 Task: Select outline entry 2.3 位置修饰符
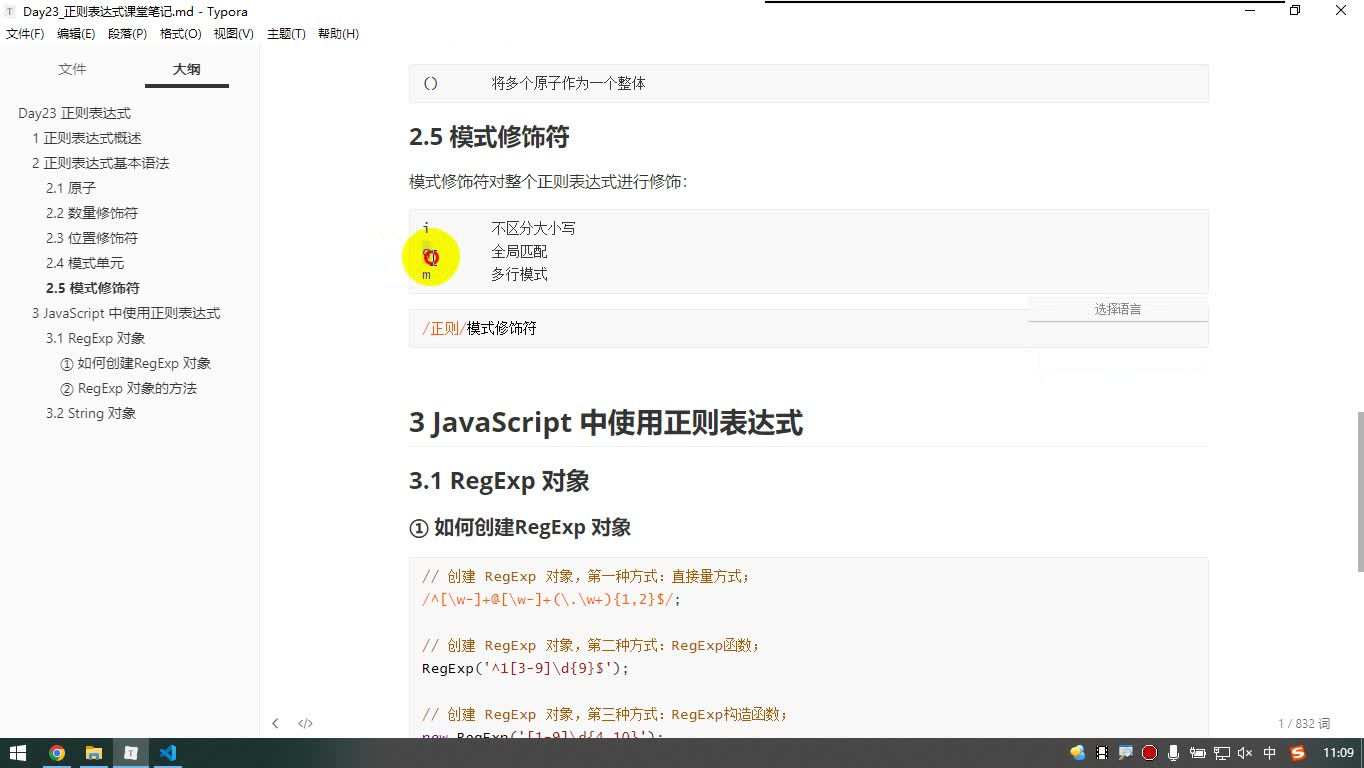pyautogui.click(x=92, y=238)
